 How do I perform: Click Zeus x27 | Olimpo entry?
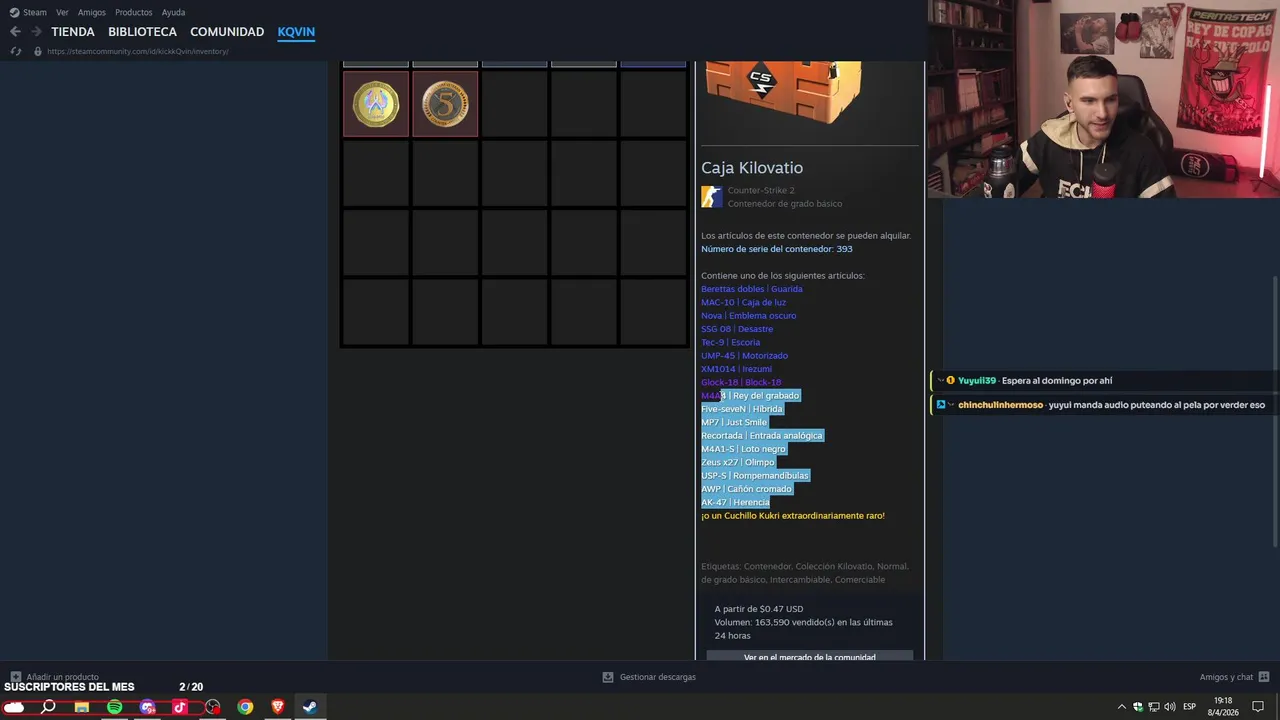tap(738, 462)
